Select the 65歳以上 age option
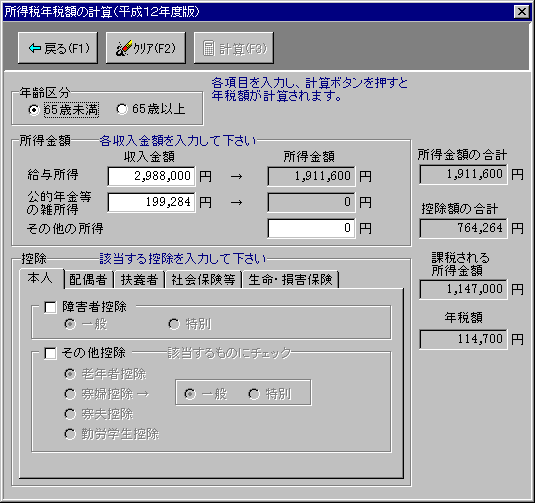535x503 pixels. tap(151, 109)
